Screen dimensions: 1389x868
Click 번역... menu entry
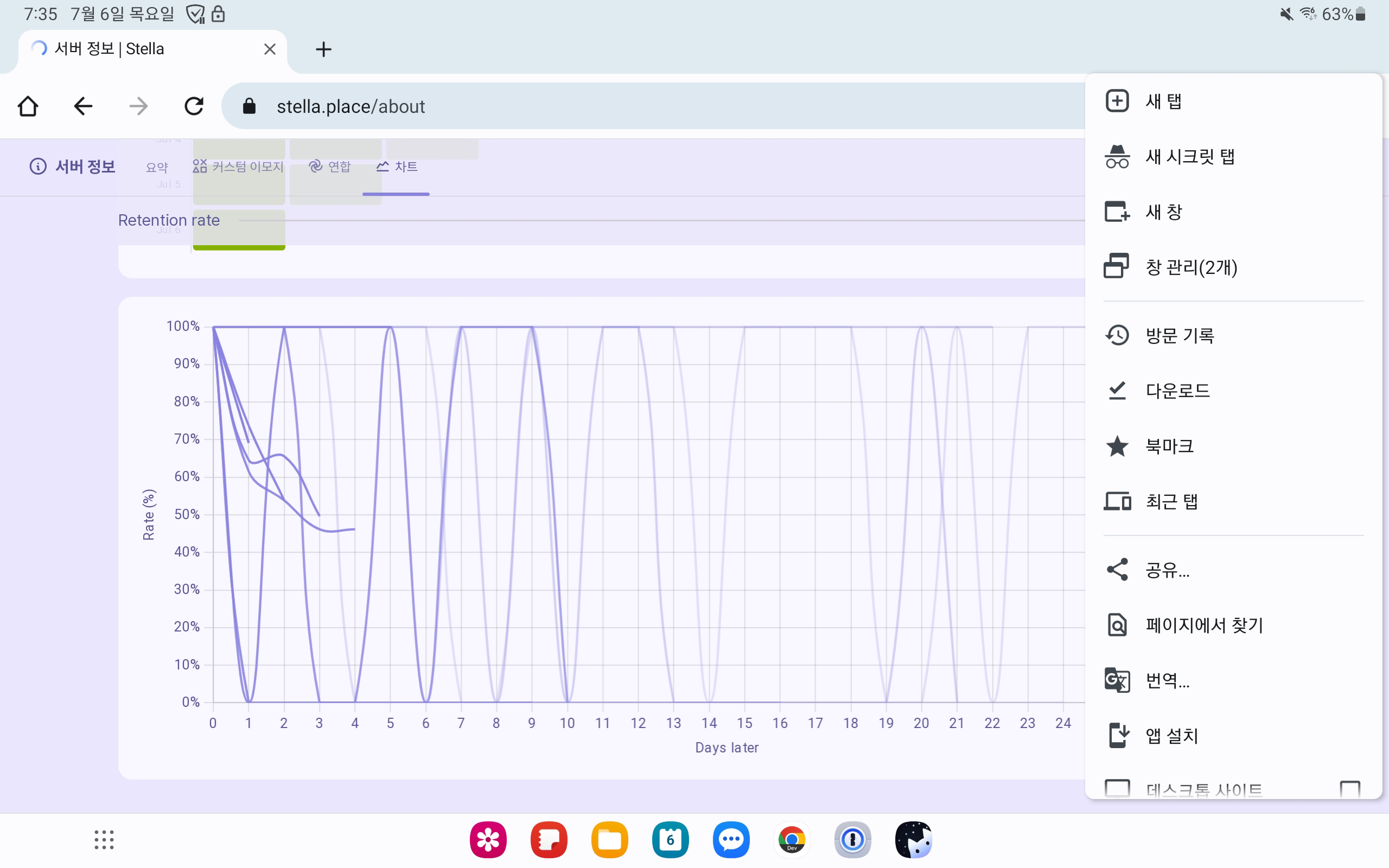(x=1168, y=680)
